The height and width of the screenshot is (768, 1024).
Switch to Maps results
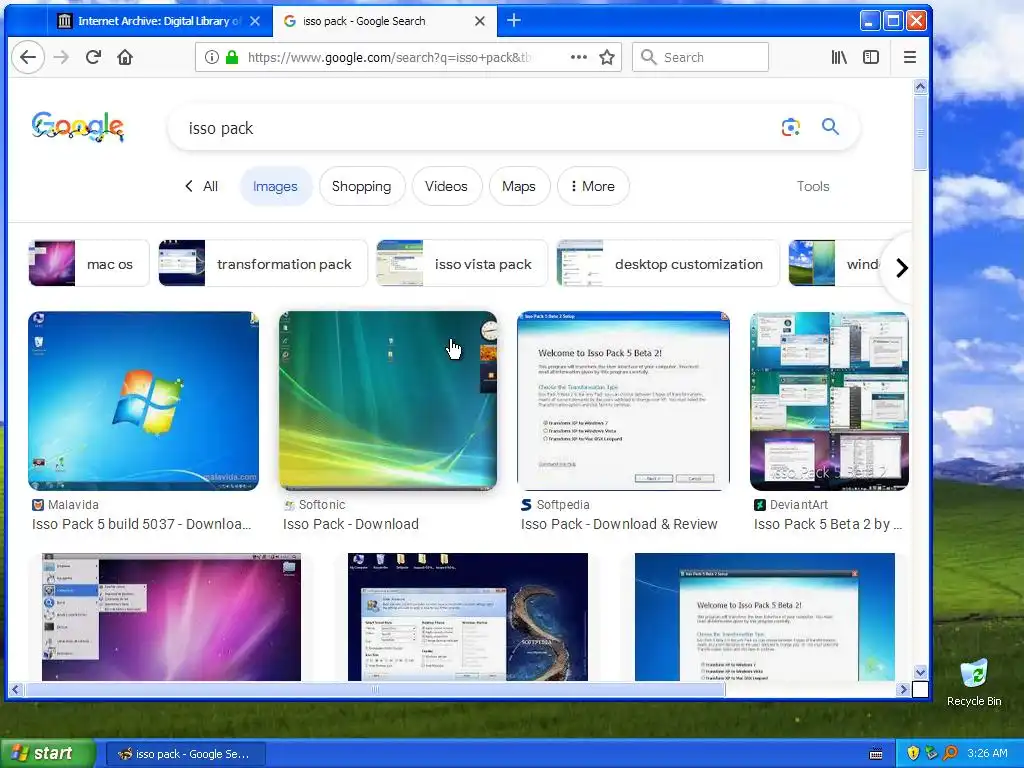click(x=519, y=186)
